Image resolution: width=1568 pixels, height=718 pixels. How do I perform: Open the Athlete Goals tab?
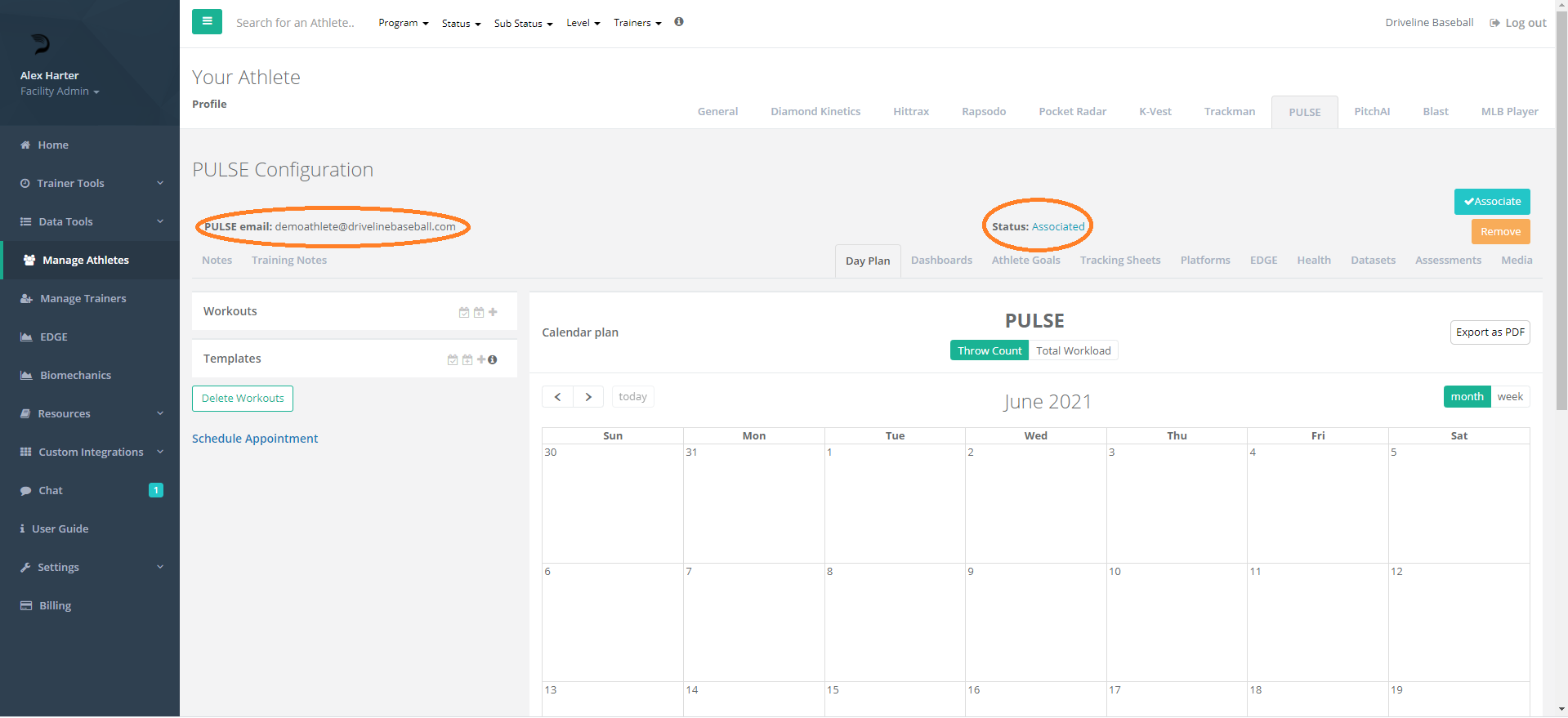pyautogui.click(x=1025, y=261)
